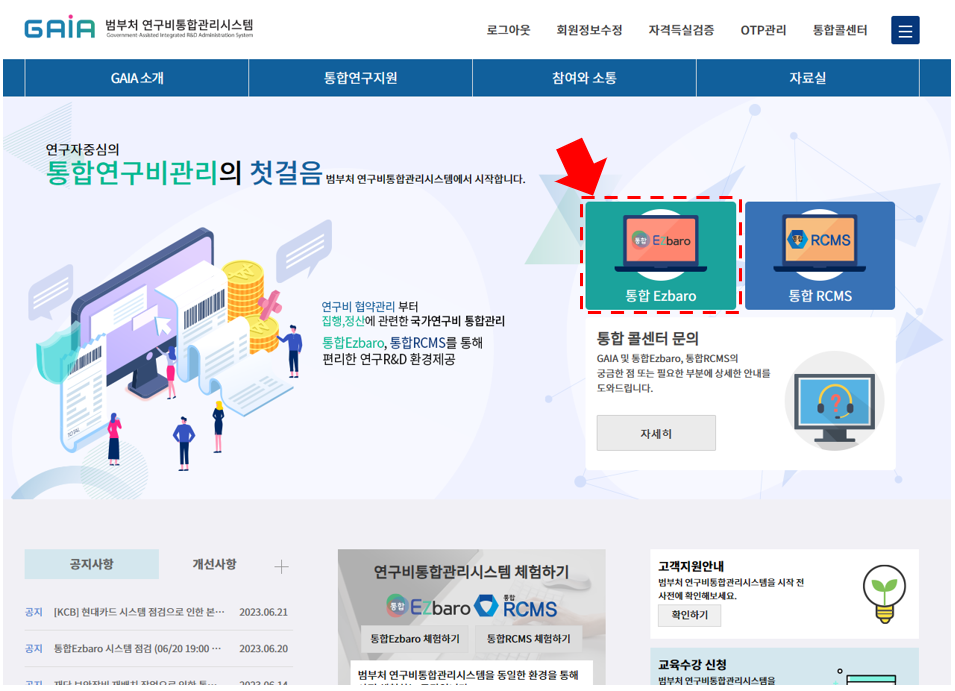The image size is (955, 691).
Task: Click the GAIA logo
Action: [60, 28]
